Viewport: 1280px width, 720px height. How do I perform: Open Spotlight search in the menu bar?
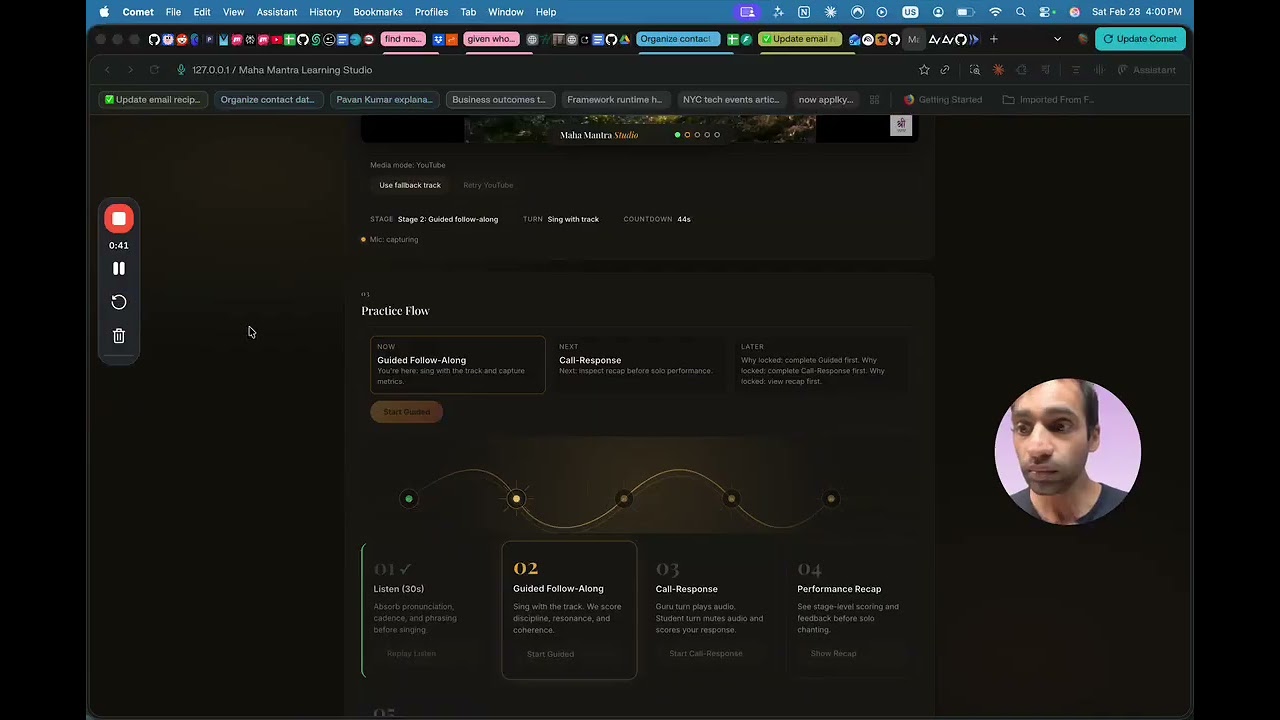tap(1020, 12)
